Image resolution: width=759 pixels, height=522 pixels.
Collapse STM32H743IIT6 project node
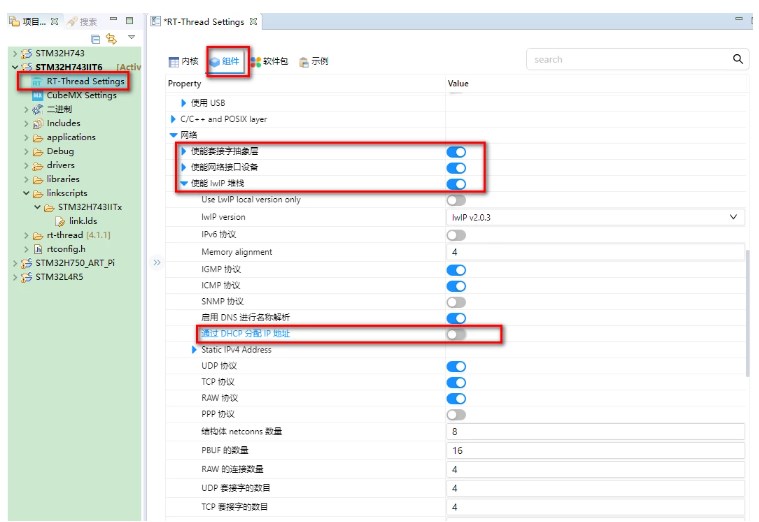point(15,67)
